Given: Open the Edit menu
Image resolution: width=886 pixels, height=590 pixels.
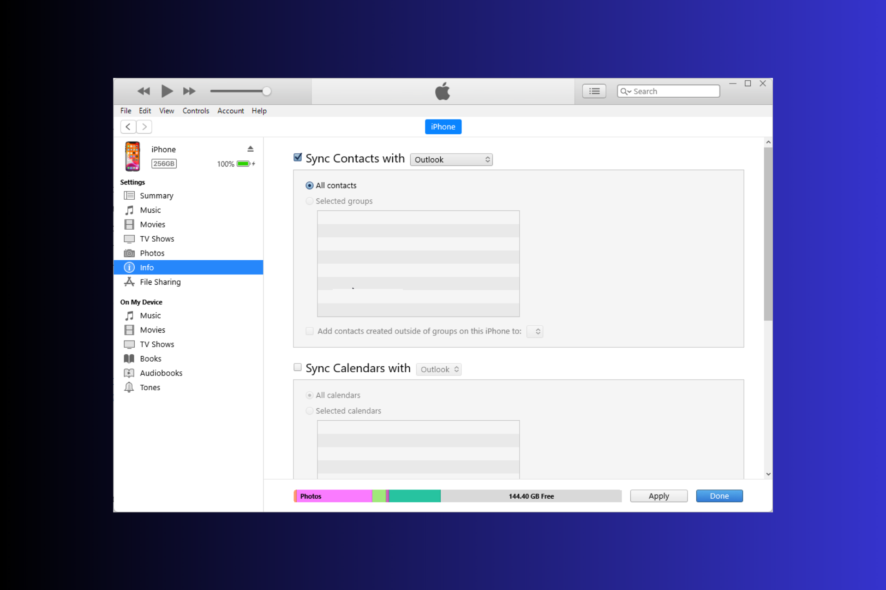Looking at the screenshot, I should 145,111.
